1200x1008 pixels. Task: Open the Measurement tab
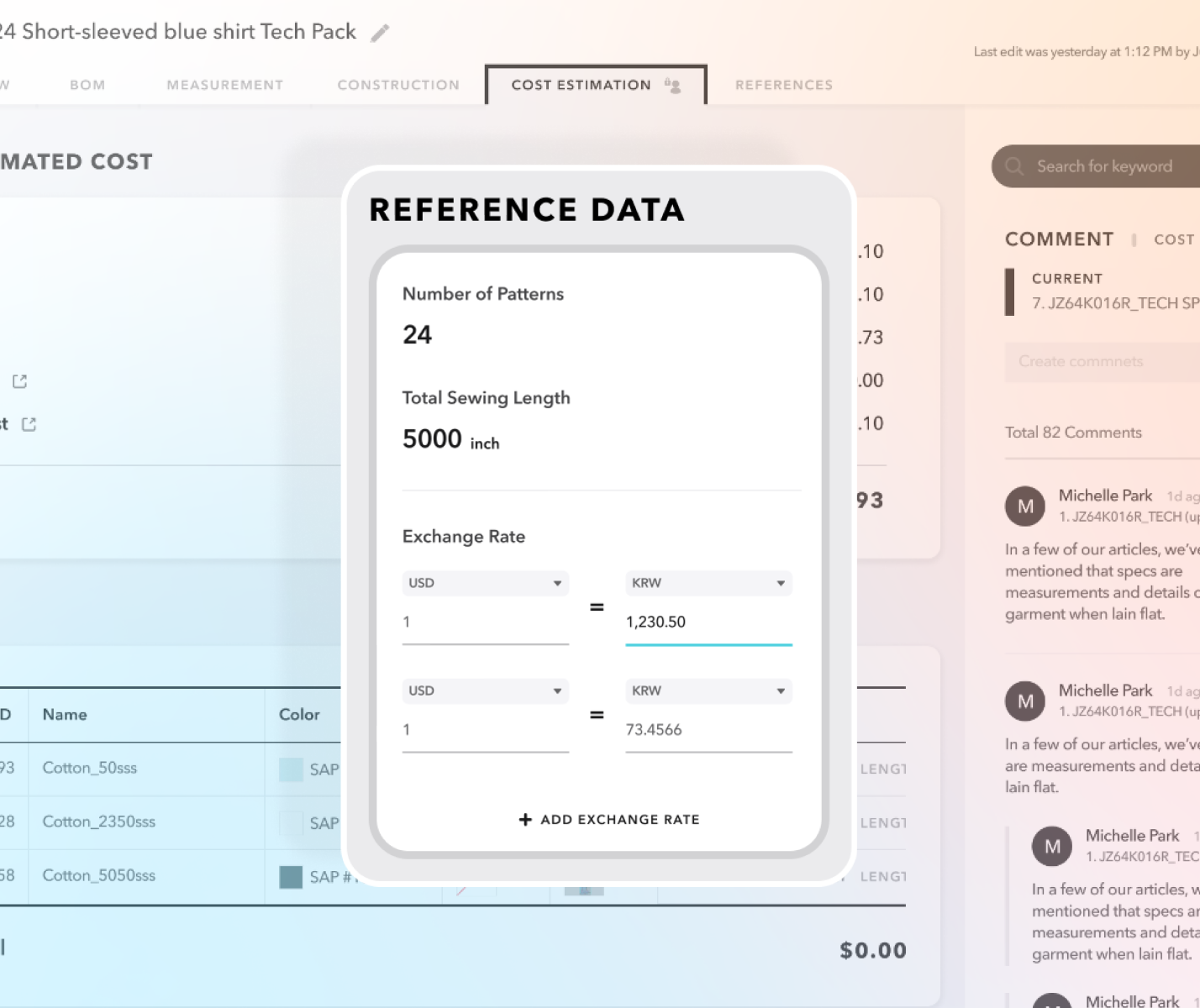coord(224,85)
